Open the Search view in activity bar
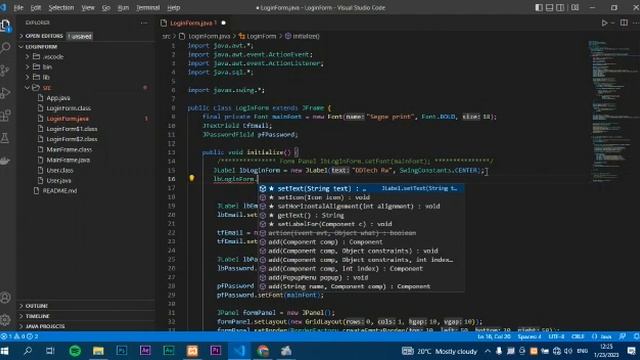The image size is (640, 360). point(6,48)
